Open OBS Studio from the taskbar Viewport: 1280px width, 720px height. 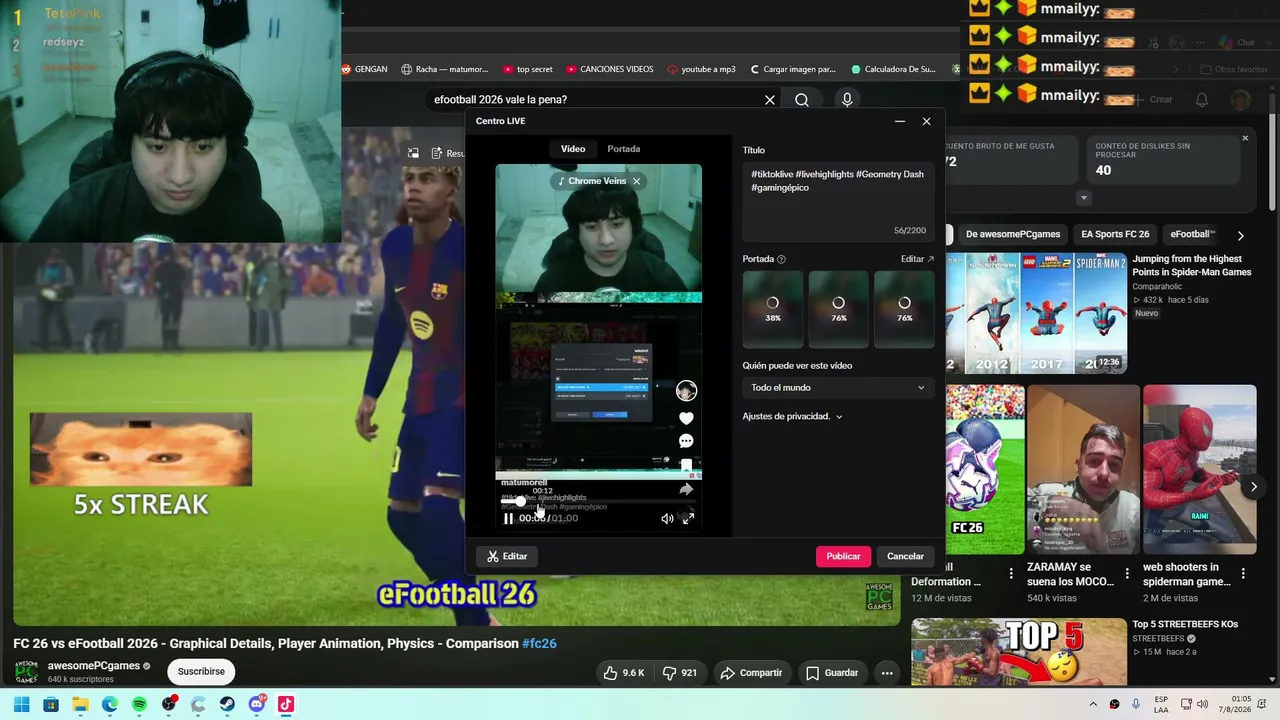(x=169, y=704)
